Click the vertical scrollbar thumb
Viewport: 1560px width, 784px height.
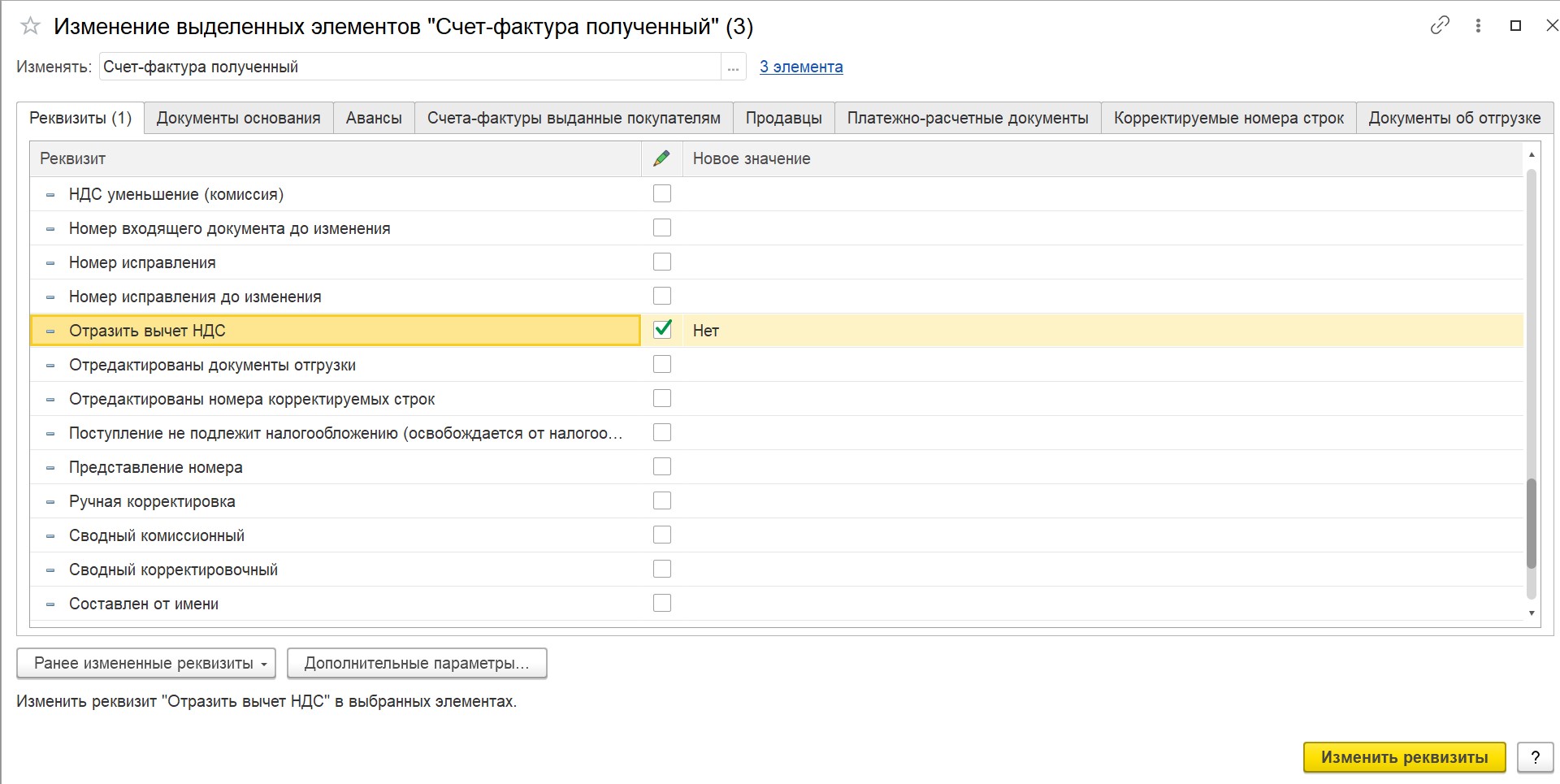point(1532,524)
